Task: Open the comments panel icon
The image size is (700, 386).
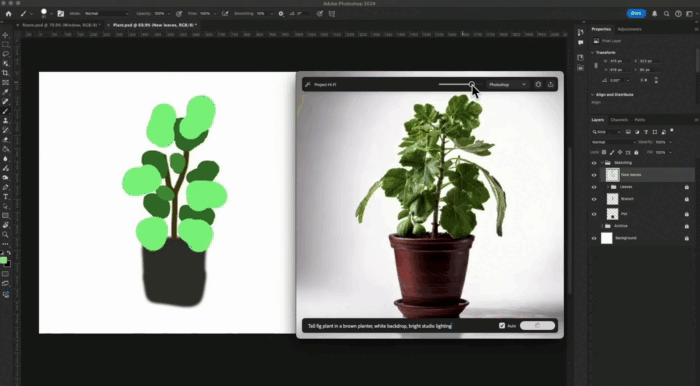Action: pos(580,43)
